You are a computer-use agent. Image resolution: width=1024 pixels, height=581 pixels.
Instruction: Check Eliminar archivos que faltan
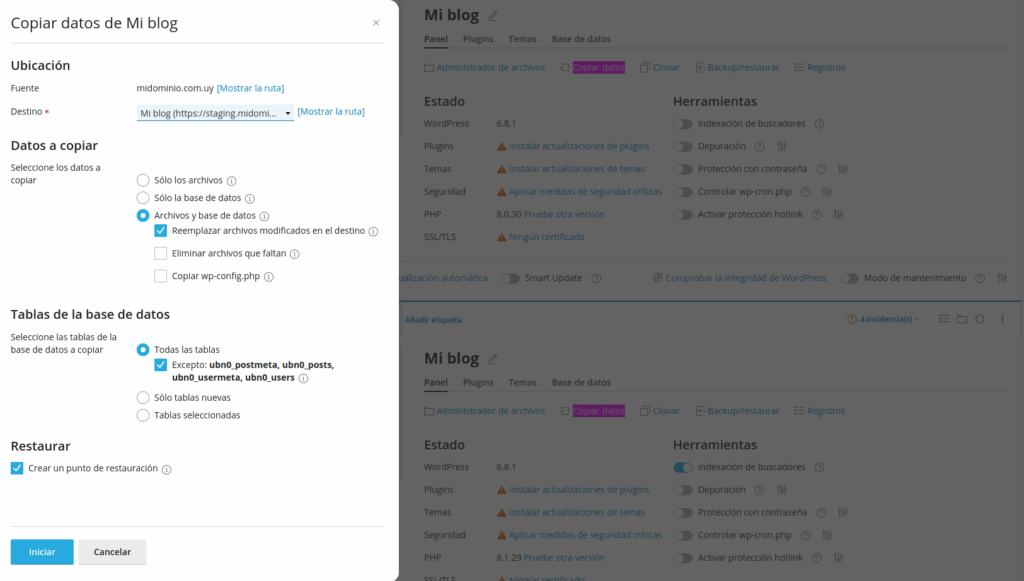(161, 253)
